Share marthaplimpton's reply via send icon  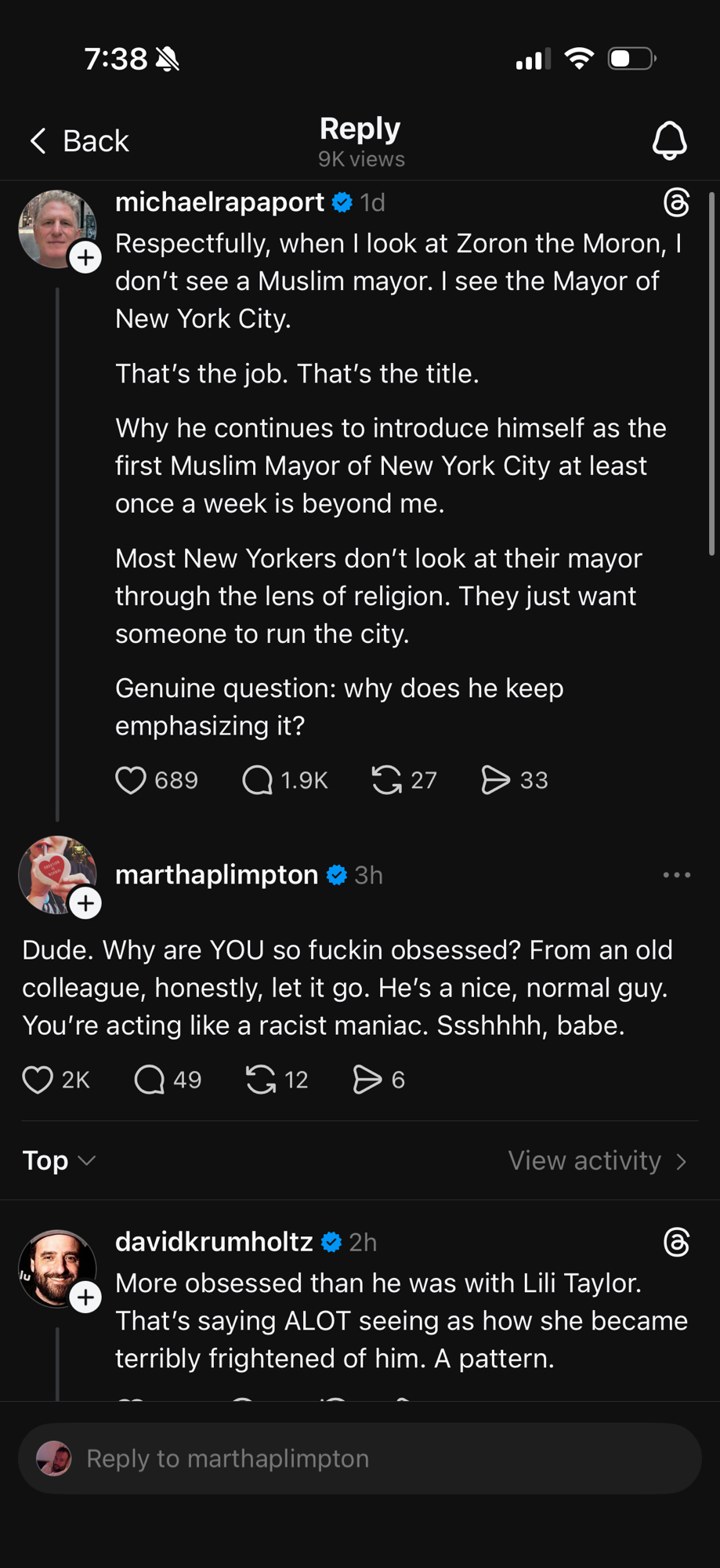click(367, 1080)
